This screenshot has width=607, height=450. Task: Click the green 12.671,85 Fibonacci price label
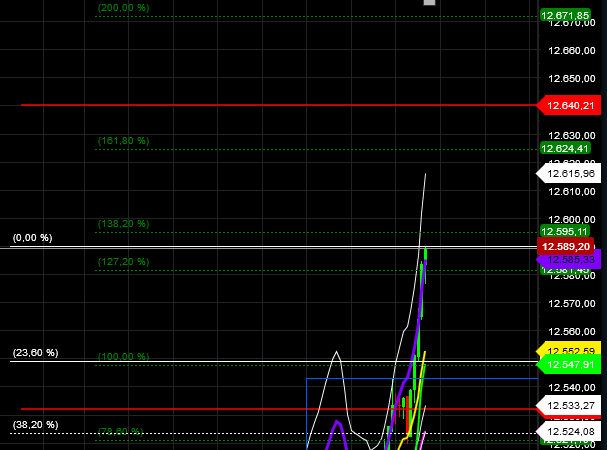pos(565,15)
